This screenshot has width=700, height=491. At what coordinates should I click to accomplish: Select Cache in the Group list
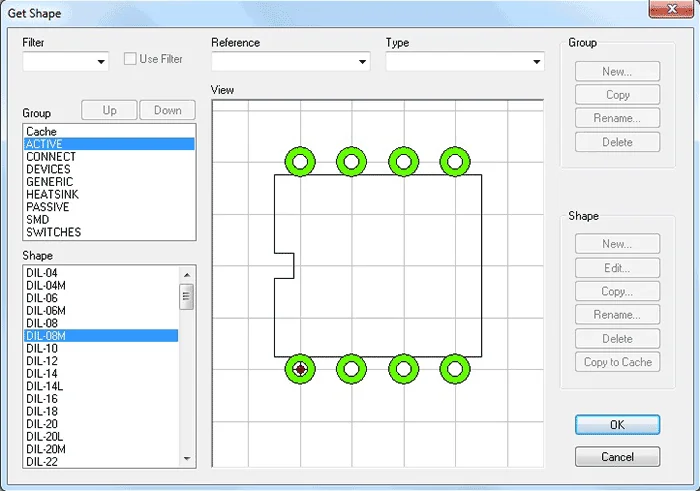[109, 132]
